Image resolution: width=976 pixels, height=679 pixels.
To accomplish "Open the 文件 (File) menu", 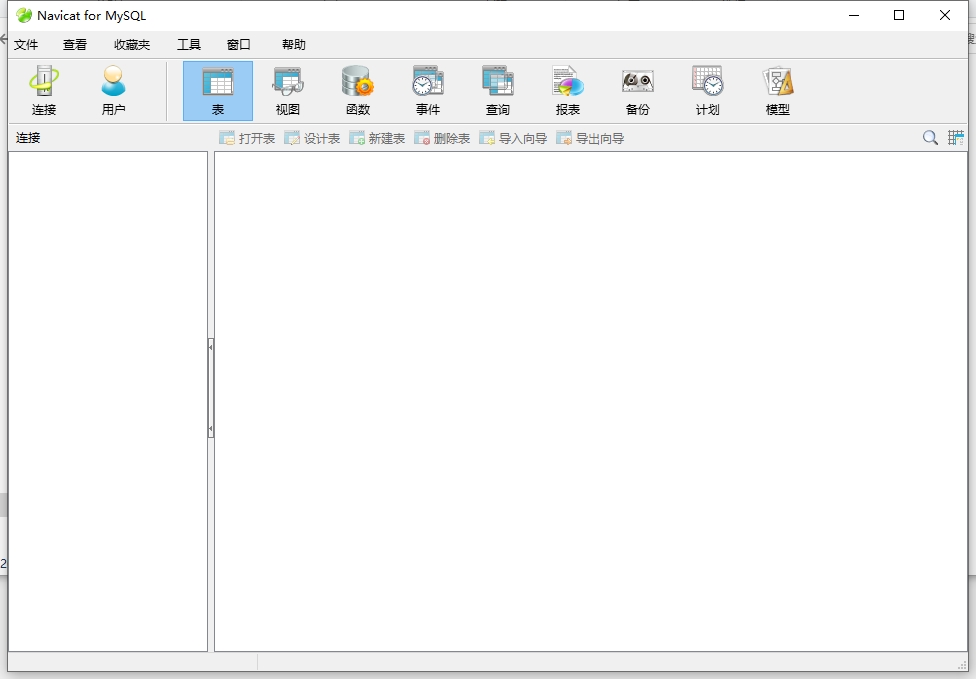I will [x=26, y=45].
